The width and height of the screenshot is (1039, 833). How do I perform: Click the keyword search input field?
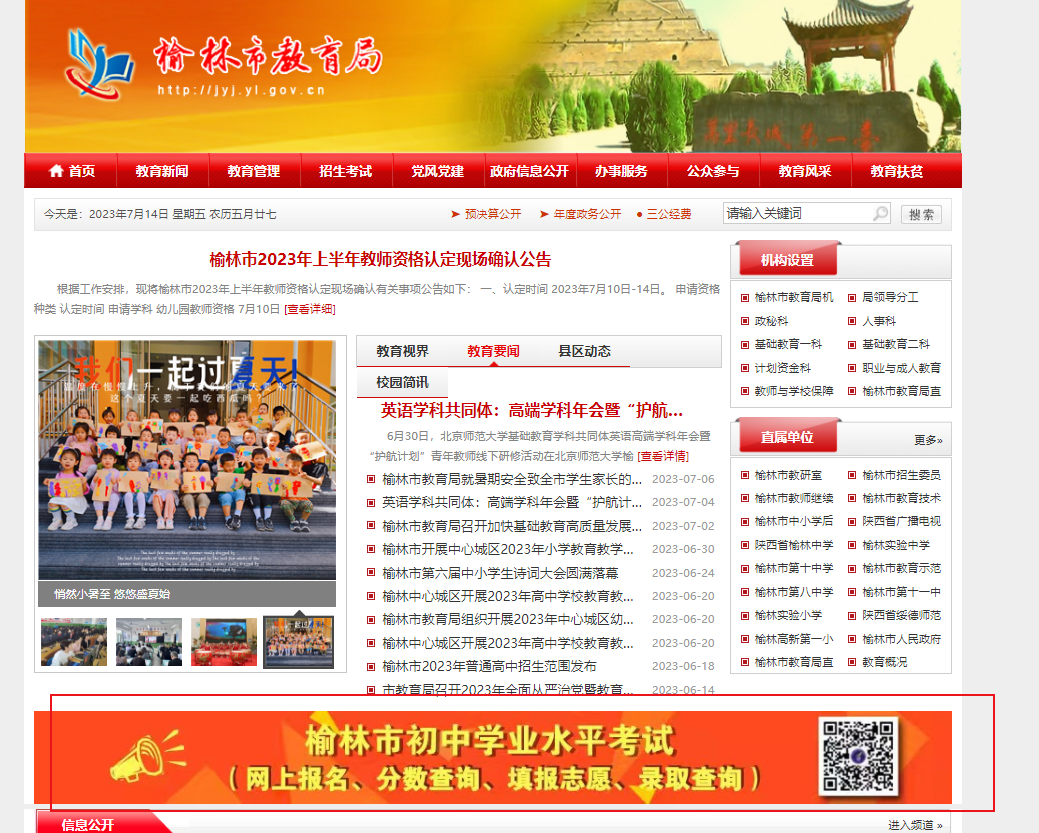pyautogui.click(x=797, y=214)
